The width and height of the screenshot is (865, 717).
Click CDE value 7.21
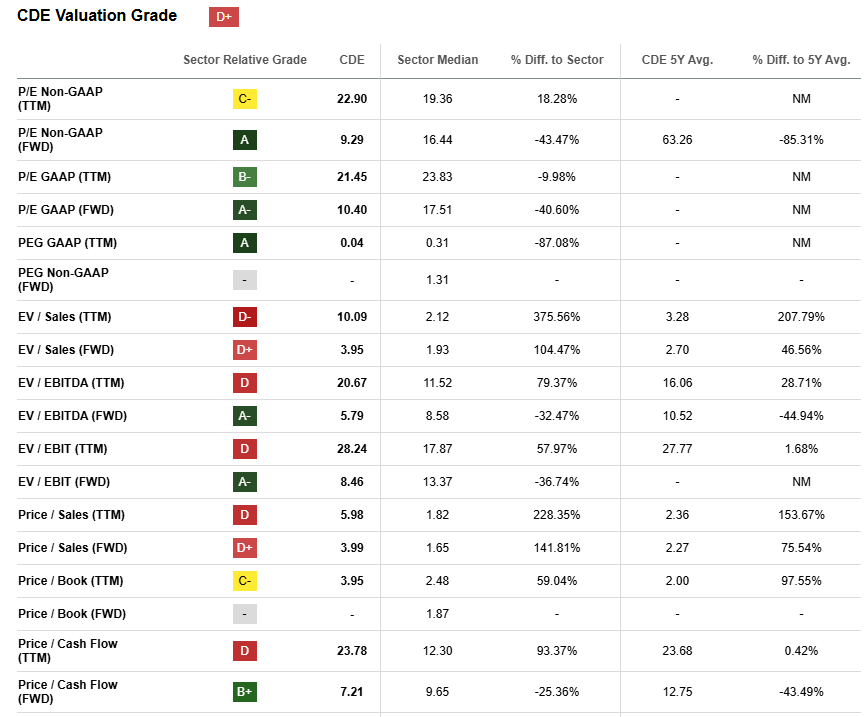tap(352, 692)
